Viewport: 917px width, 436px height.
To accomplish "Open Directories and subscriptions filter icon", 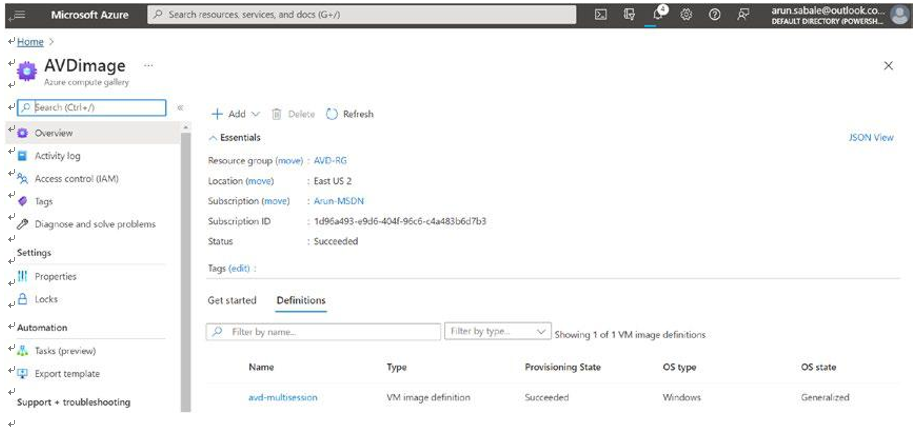I will point(629,15).
